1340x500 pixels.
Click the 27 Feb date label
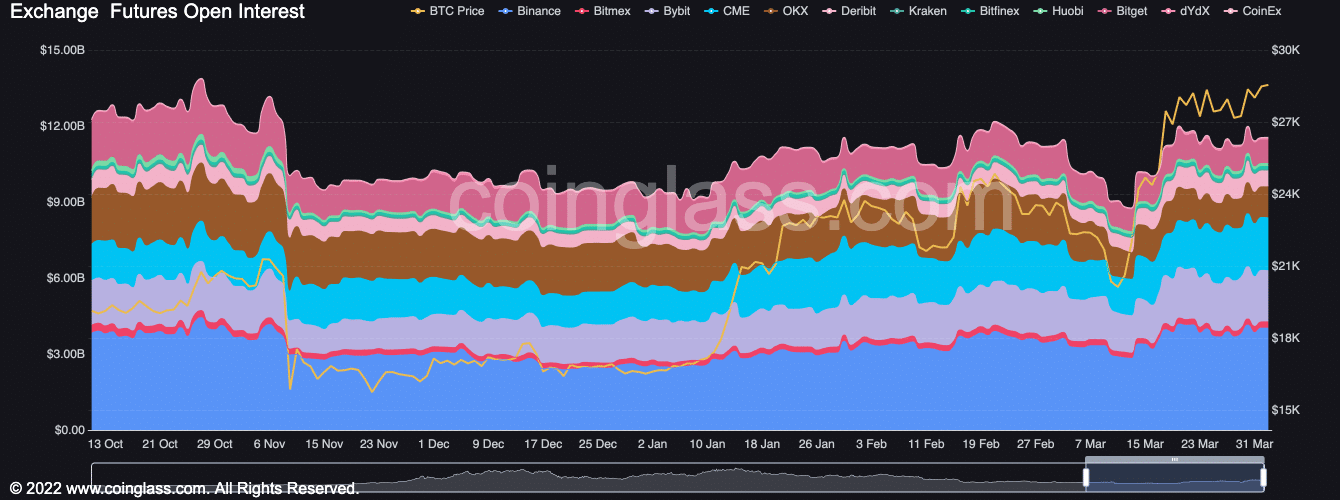1037,444
